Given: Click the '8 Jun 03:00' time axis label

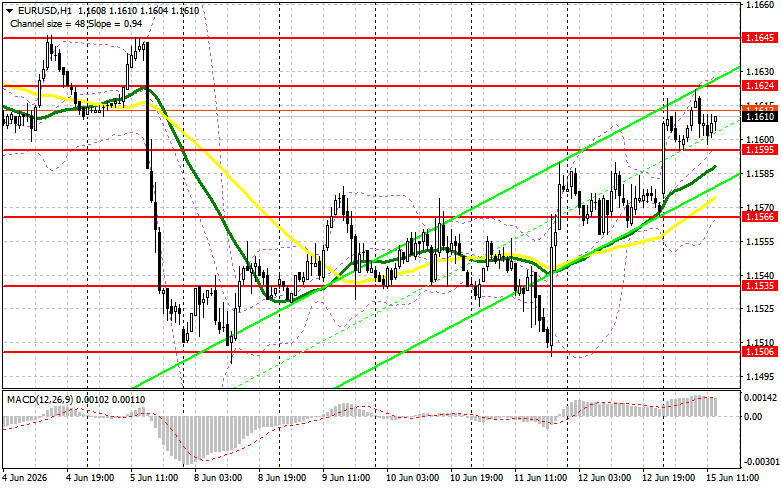Looking at the screenshot, I should point(218,478).
